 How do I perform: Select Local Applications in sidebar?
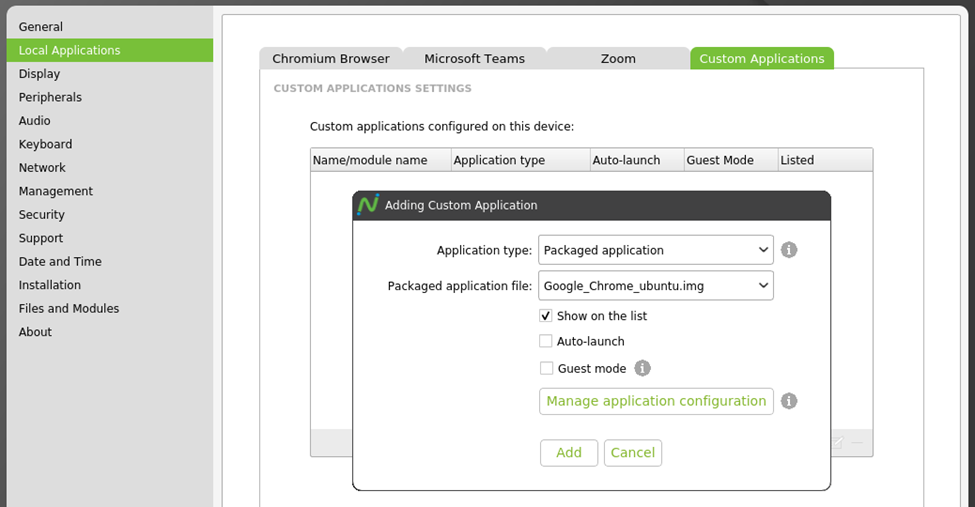click(109, 50)
